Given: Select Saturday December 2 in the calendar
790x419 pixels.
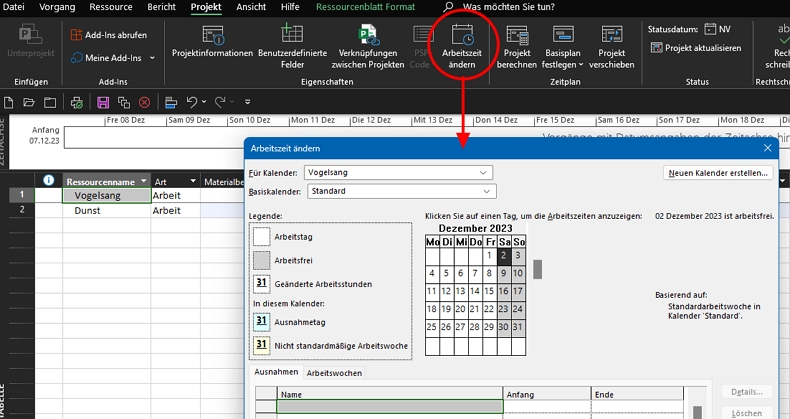Looking at the screenshot, I should coord(503,255).
